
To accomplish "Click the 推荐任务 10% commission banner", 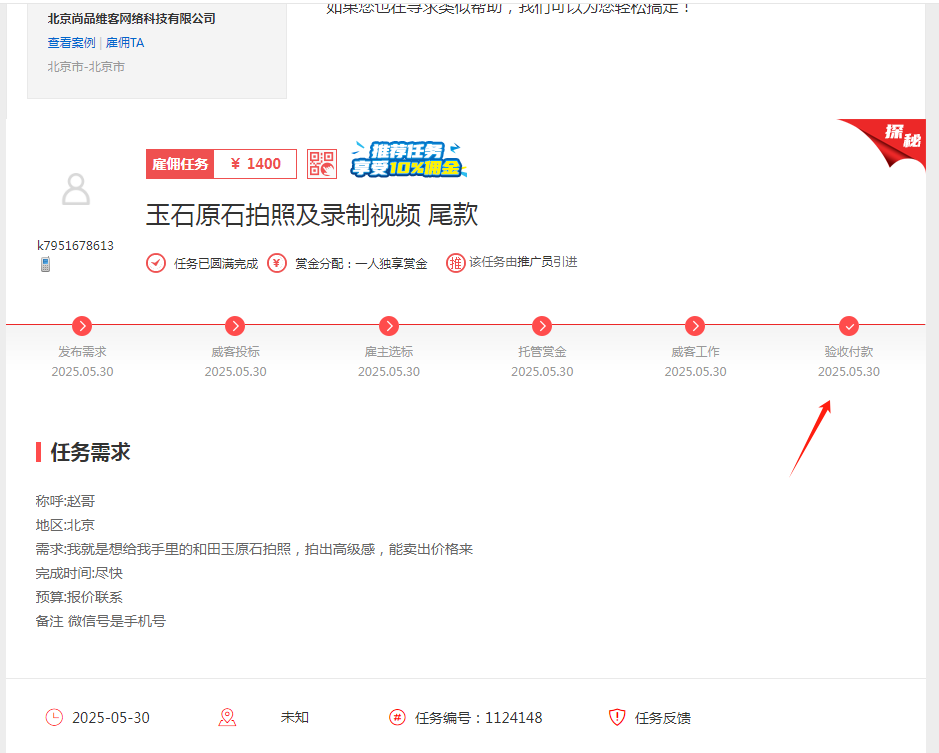I will [408, 160].
